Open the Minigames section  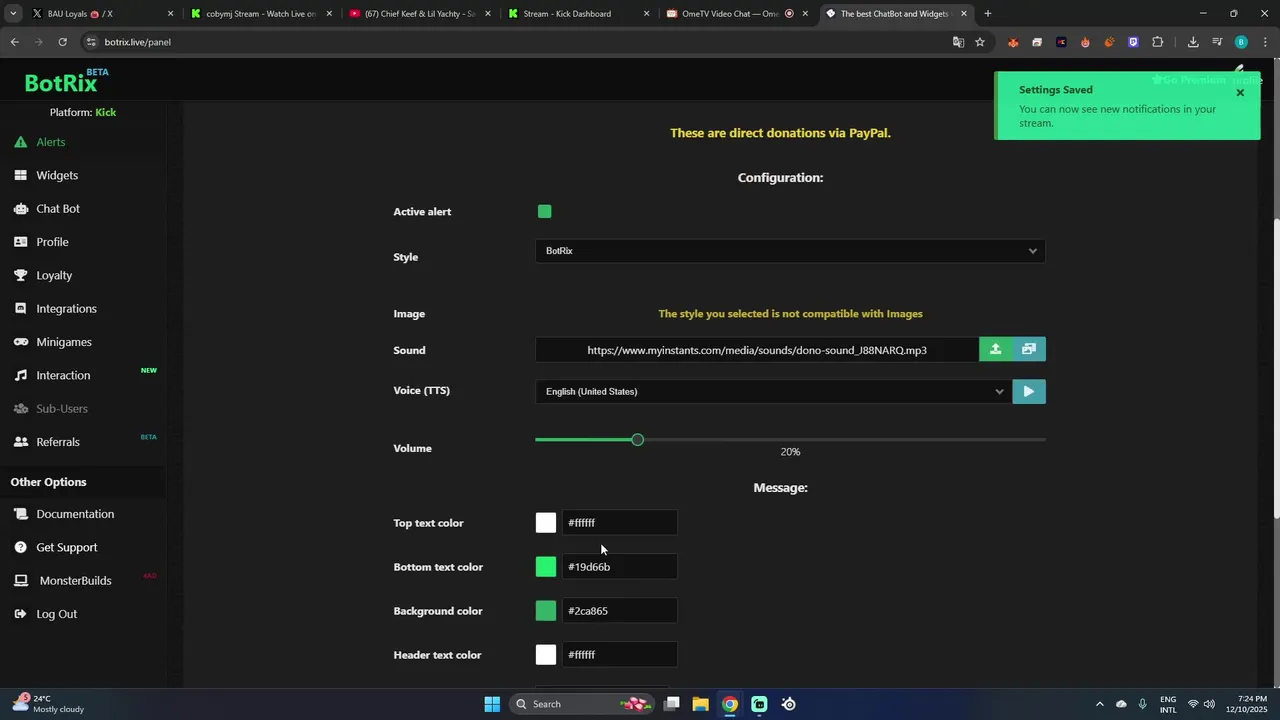64,342
